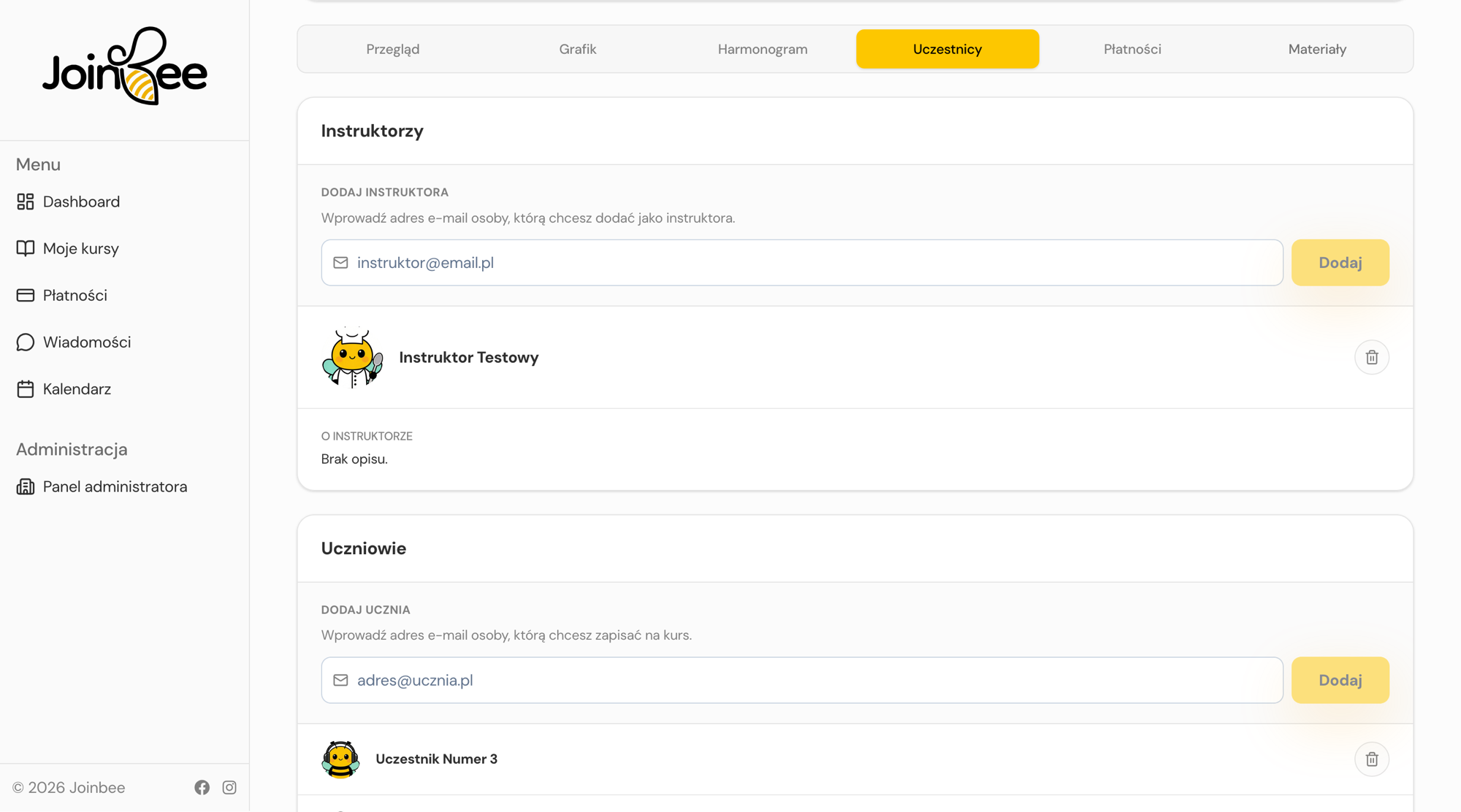Focus the adres@ucznia.pl input field
The image size is (1461, 812).
pyautogui.click(x=802, y=680)
